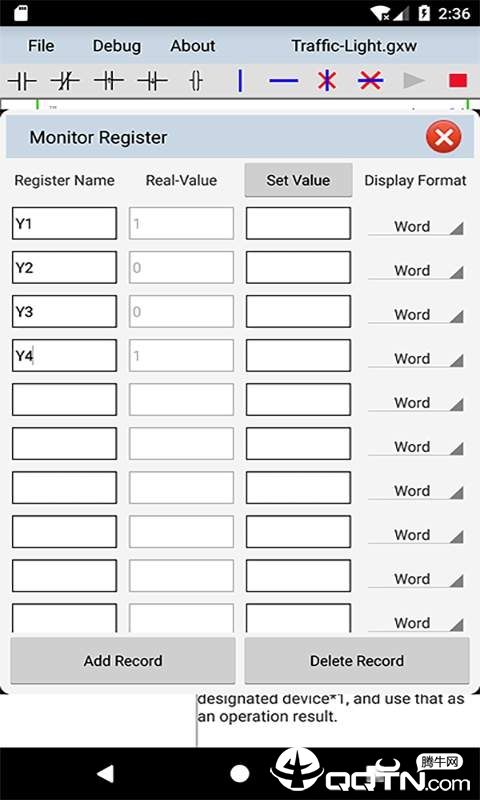Select the delete vertical line tool

tap(326, 81)
